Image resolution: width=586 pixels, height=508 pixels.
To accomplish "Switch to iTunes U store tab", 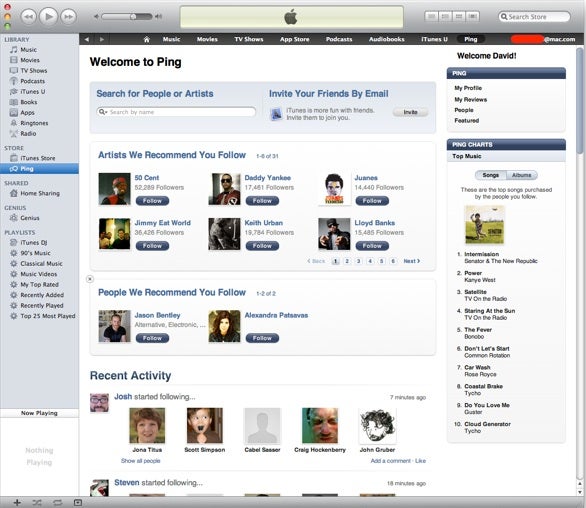I will [434, 39].
